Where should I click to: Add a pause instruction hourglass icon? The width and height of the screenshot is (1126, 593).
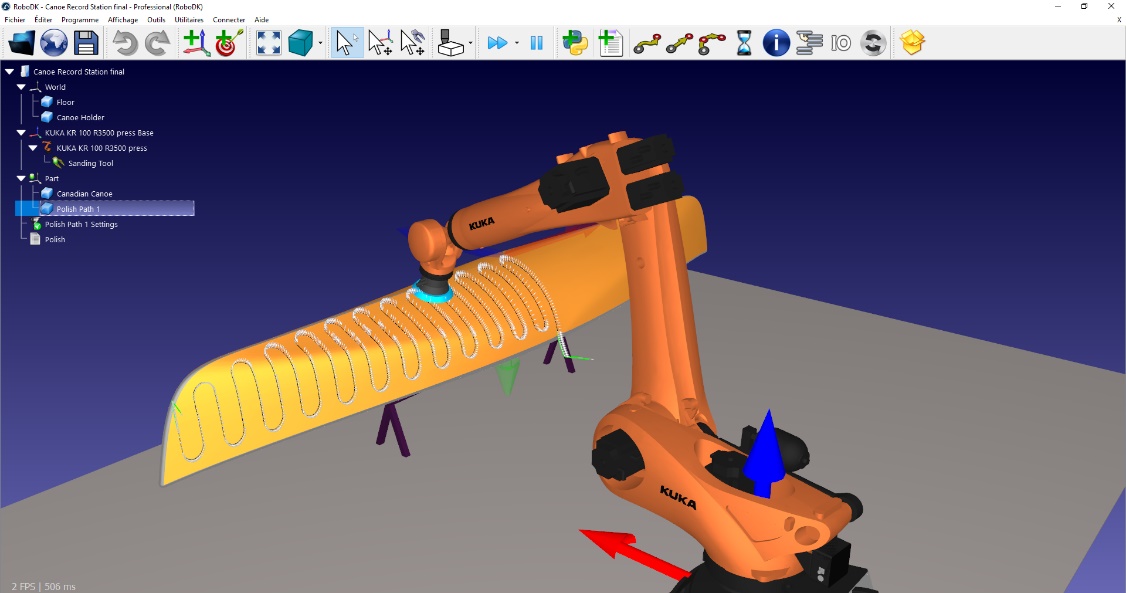pos(744,43)
